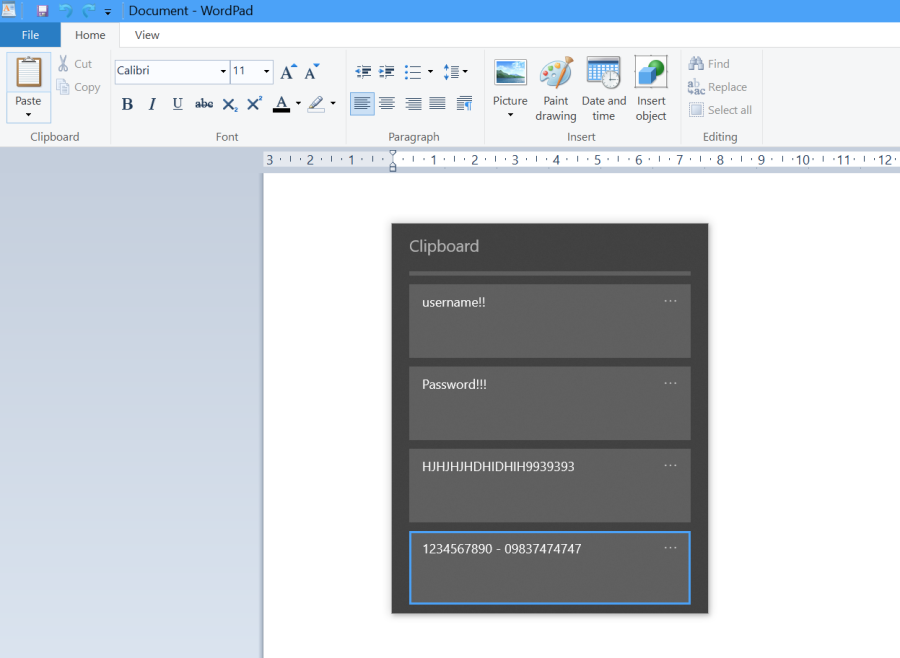This screenshot has height=658, width=900.
Task: Click the Picture insert icon
Action: [x=510, y=72]
